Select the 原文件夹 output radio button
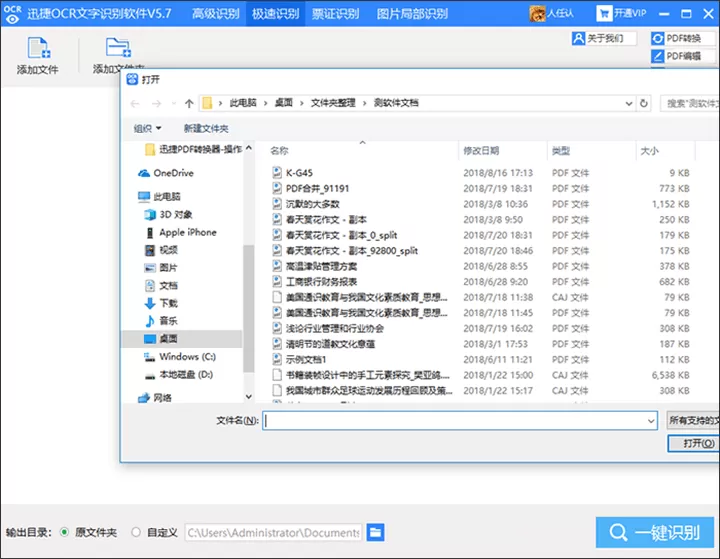This screenshot has height=559, width=720. coord(65,532)
